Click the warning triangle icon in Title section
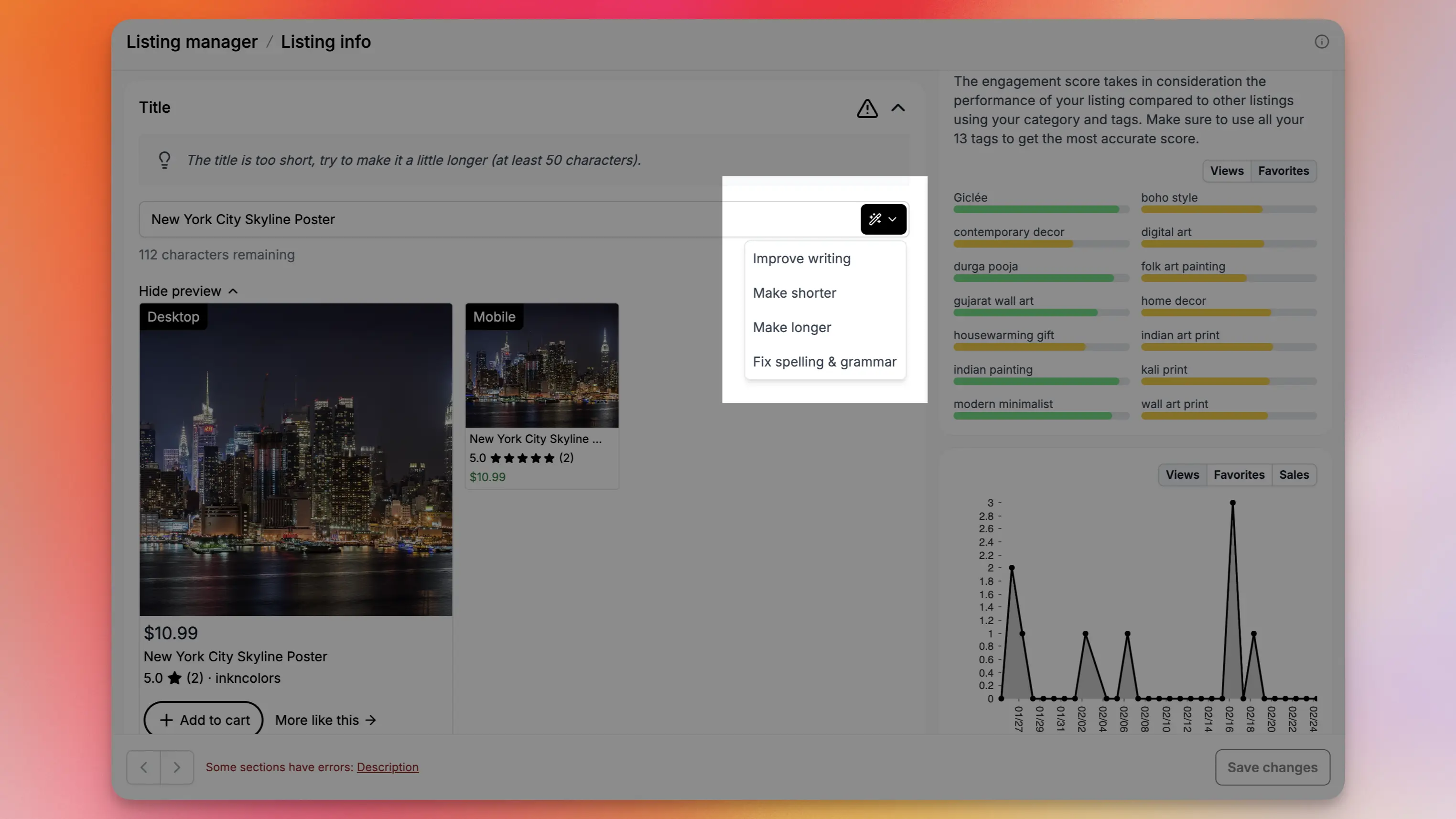The height and width of the screenshot is (819, 1456). point(867,107)
